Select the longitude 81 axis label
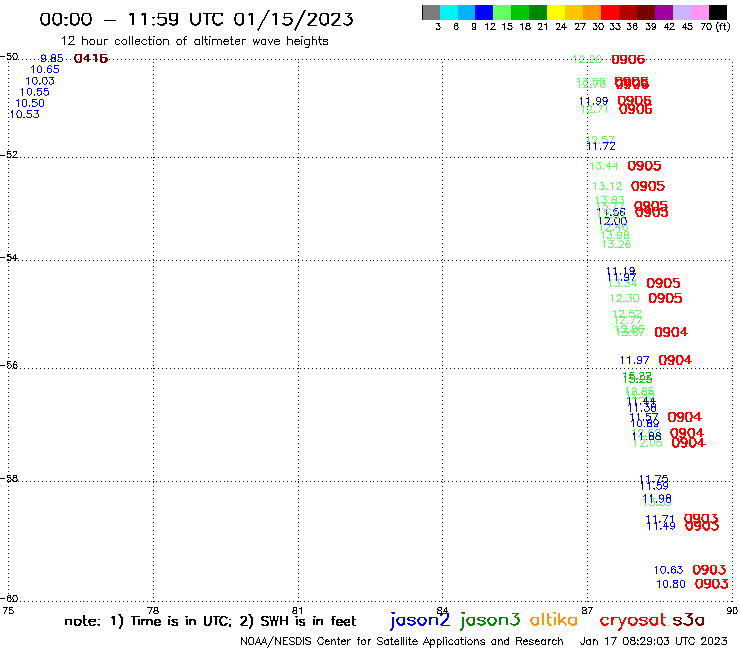 click(297, 610)
